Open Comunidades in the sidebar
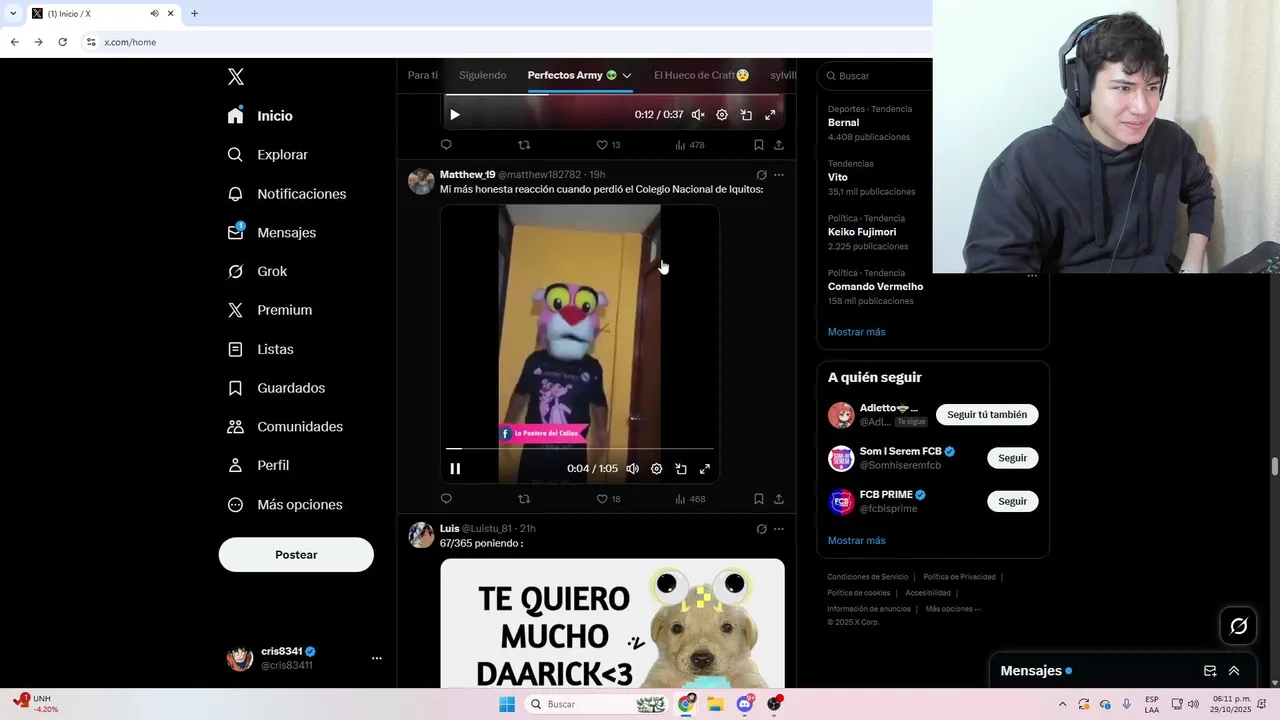 [286, 426]
